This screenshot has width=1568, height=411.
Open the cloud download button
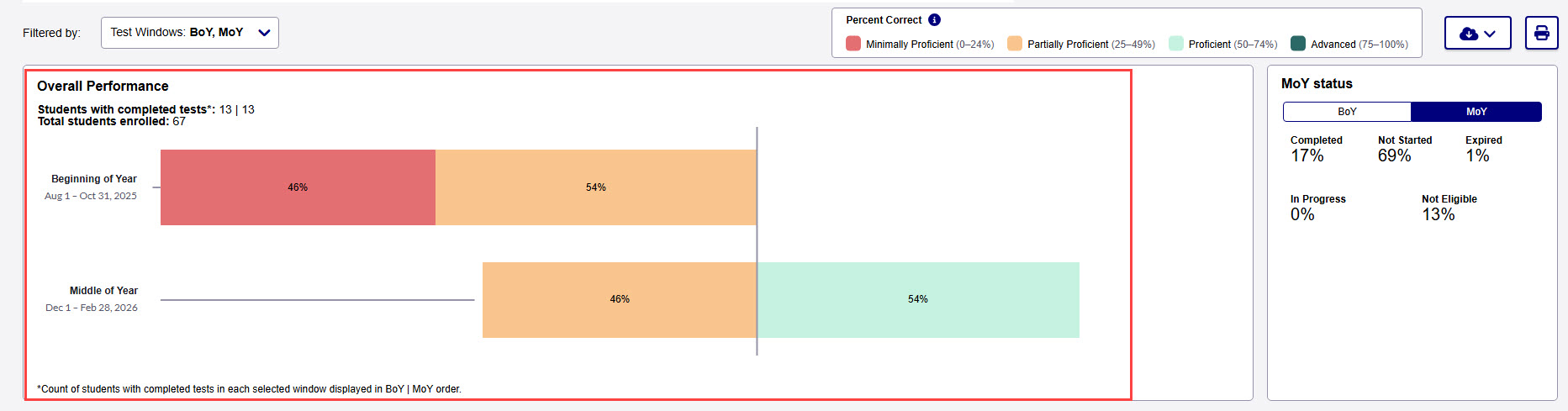1477,34
